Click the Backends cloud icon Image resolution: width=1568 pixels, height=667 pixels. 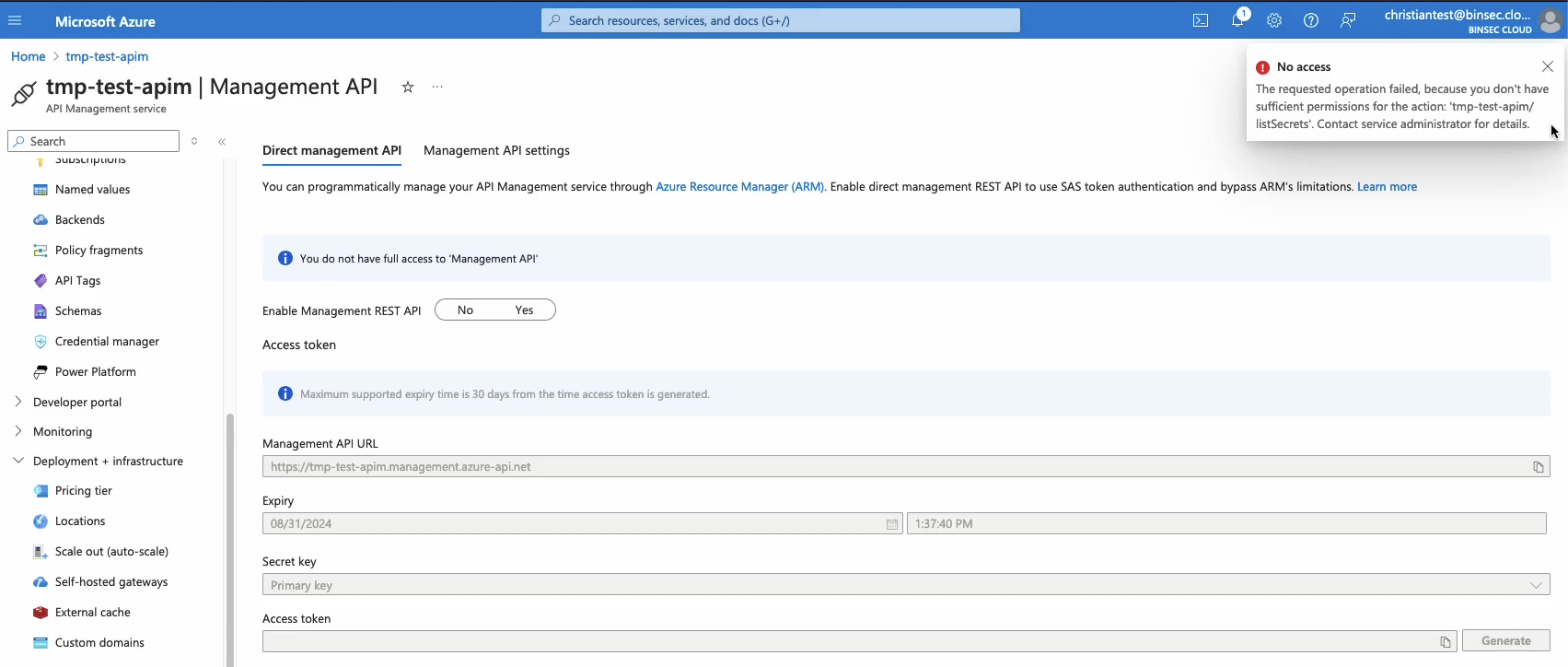coord(41,220)
